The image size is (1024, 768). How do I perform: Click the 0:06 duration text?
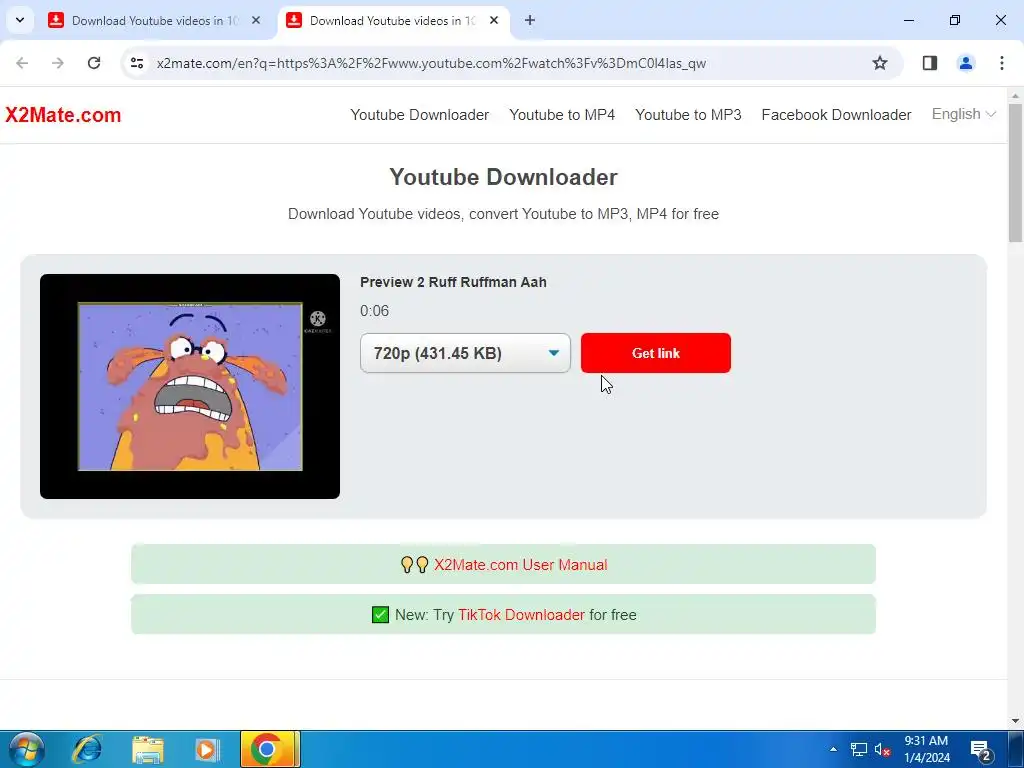click(374, 311)
